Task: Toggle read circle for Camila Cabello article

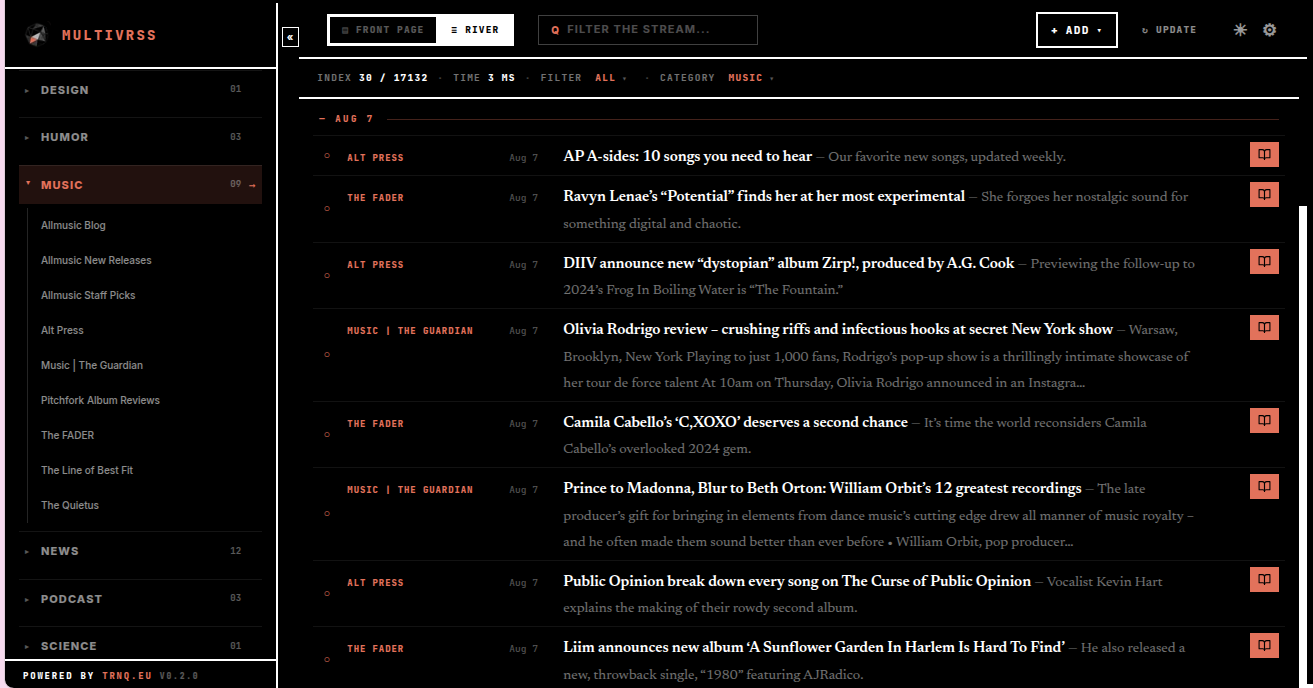Action: click(x=327, y=435)
